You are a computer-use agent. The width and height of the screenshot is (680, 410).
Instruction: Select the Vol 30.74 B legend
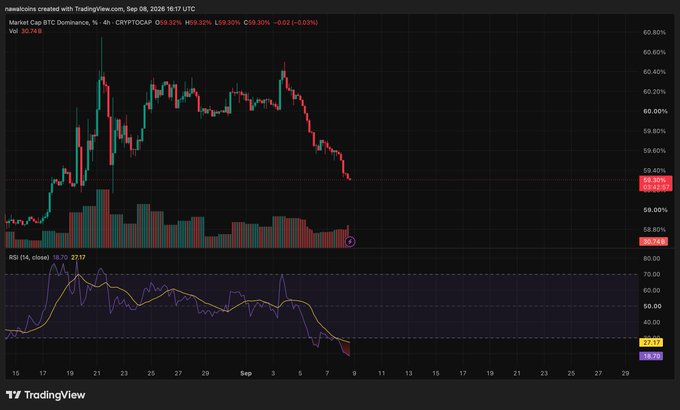pos(25,31)
